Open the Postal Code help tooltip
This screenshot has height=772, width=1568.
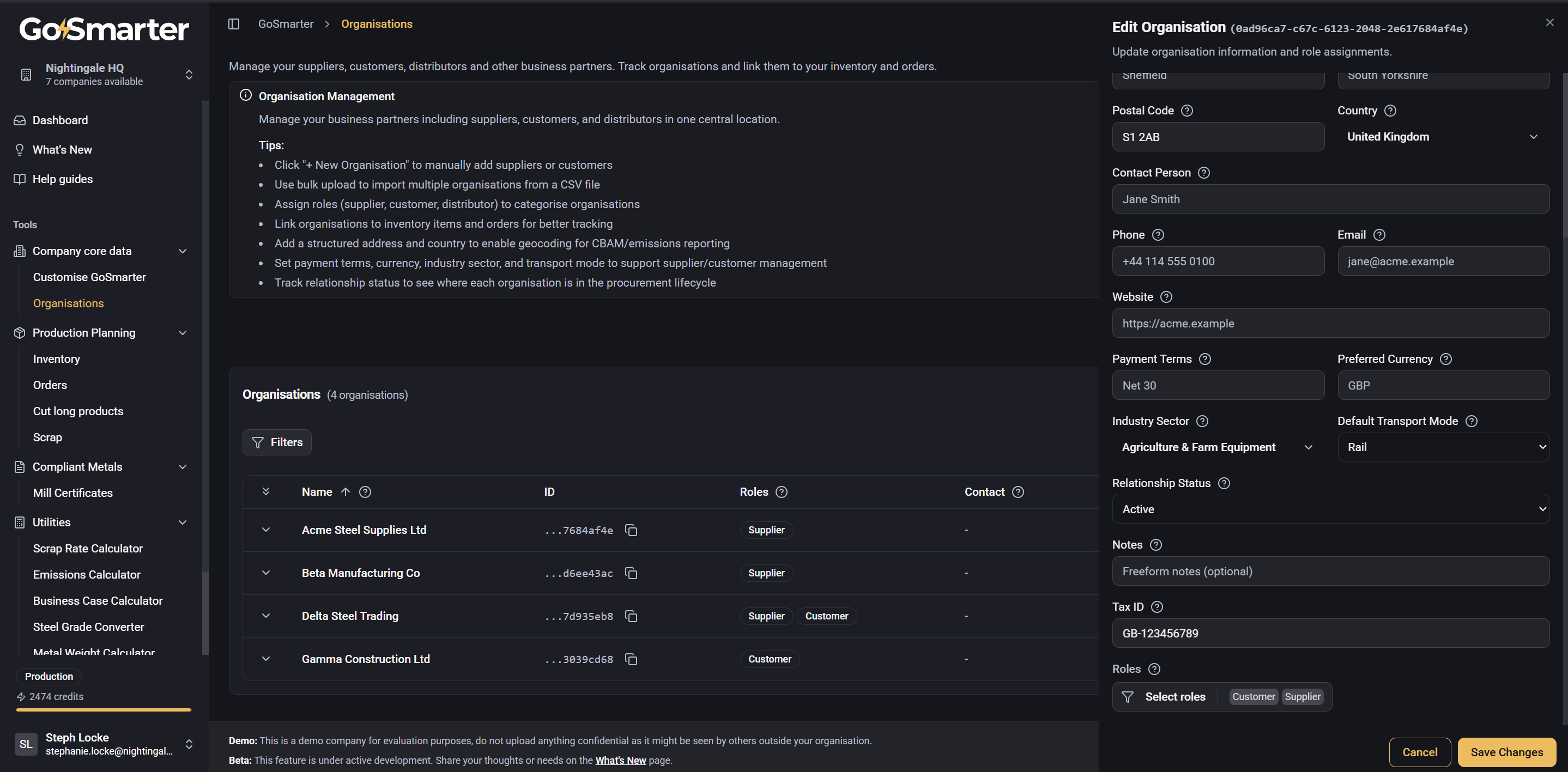coord(1187,111)
